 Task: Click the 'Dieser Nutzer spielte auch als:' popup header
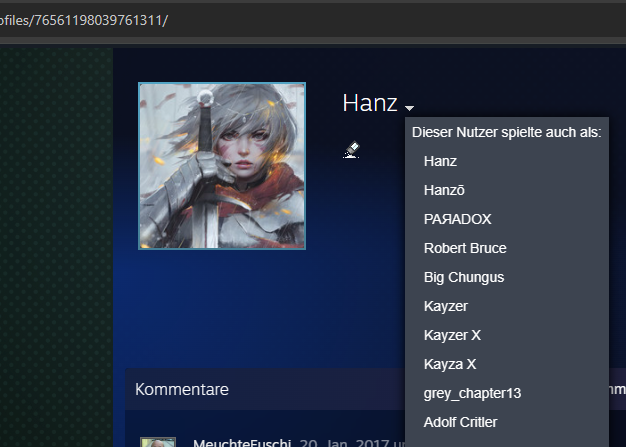pyautogui.click(x=507, y=133)
